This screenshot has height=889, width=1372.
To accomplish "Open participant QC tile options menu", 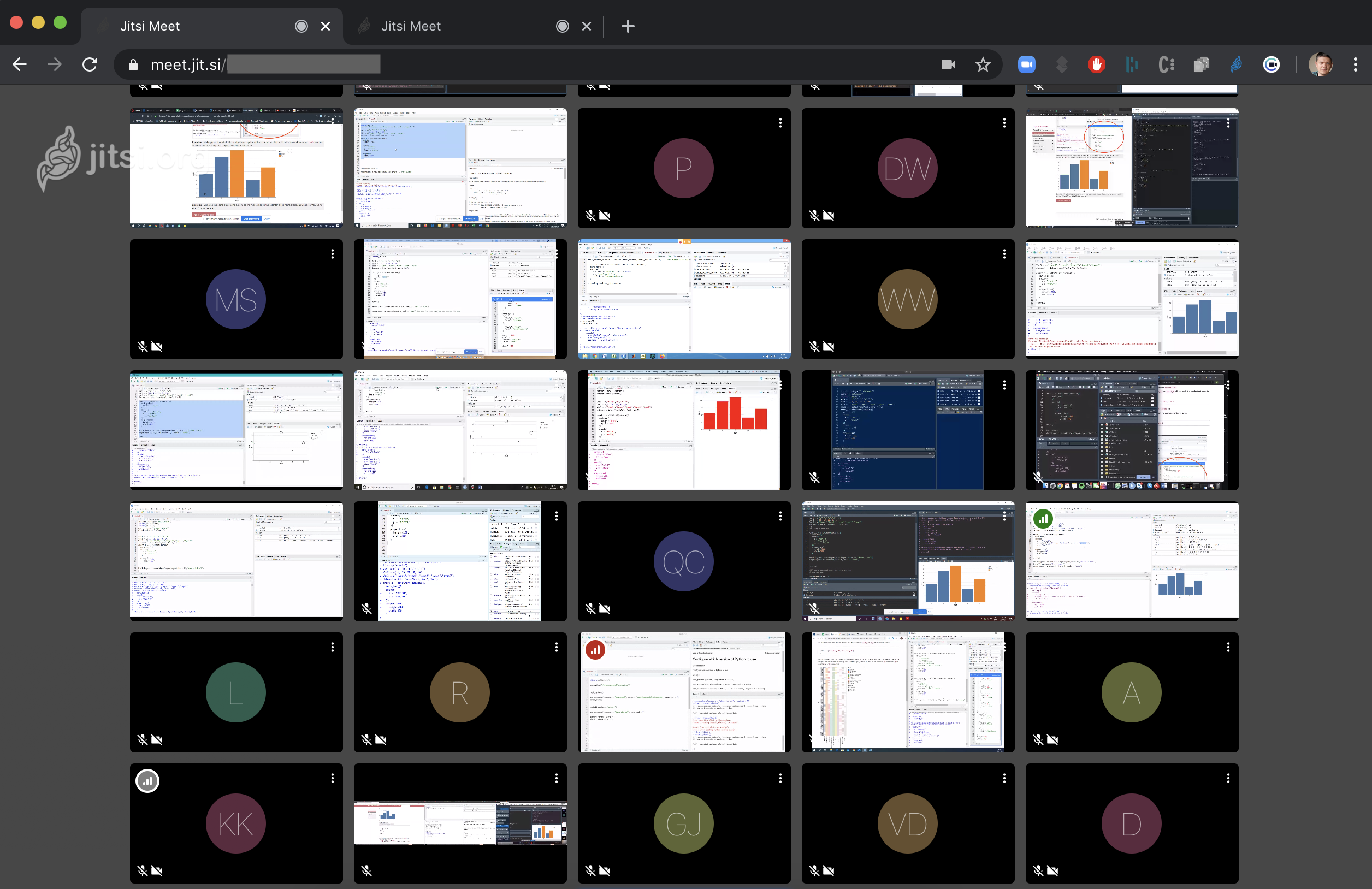I will click(x=780, y=516).
